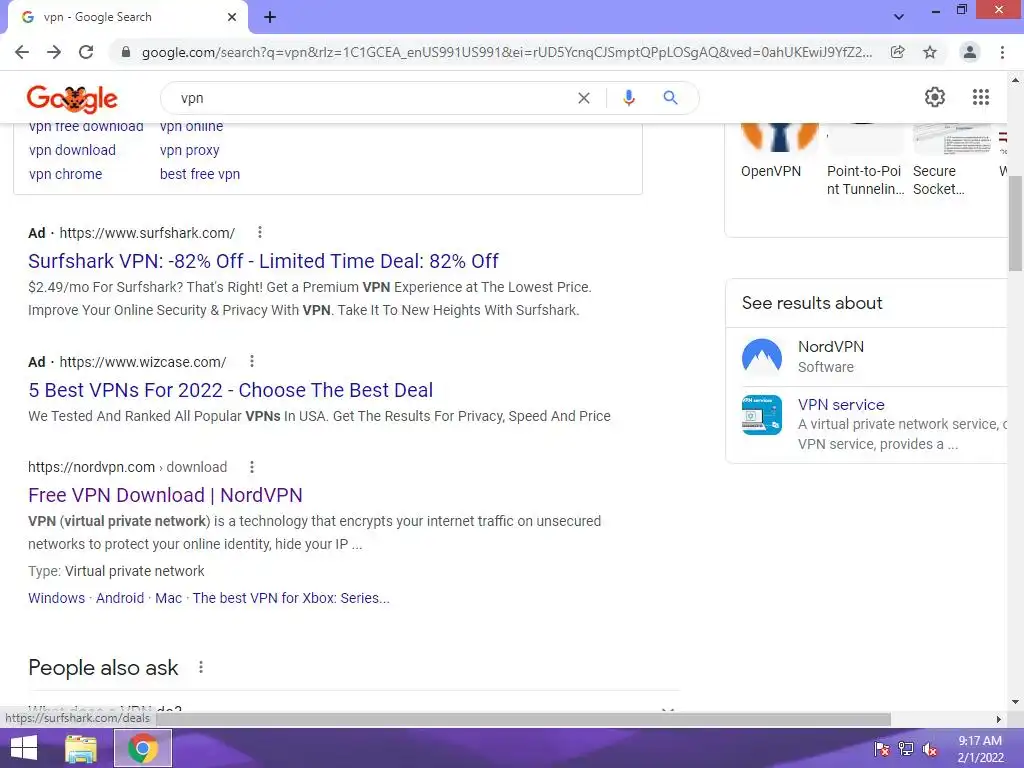The height and width of the screenshot is (768, 1024).
Task: Go back to the previous page
Action: click(x=22, y=52)
